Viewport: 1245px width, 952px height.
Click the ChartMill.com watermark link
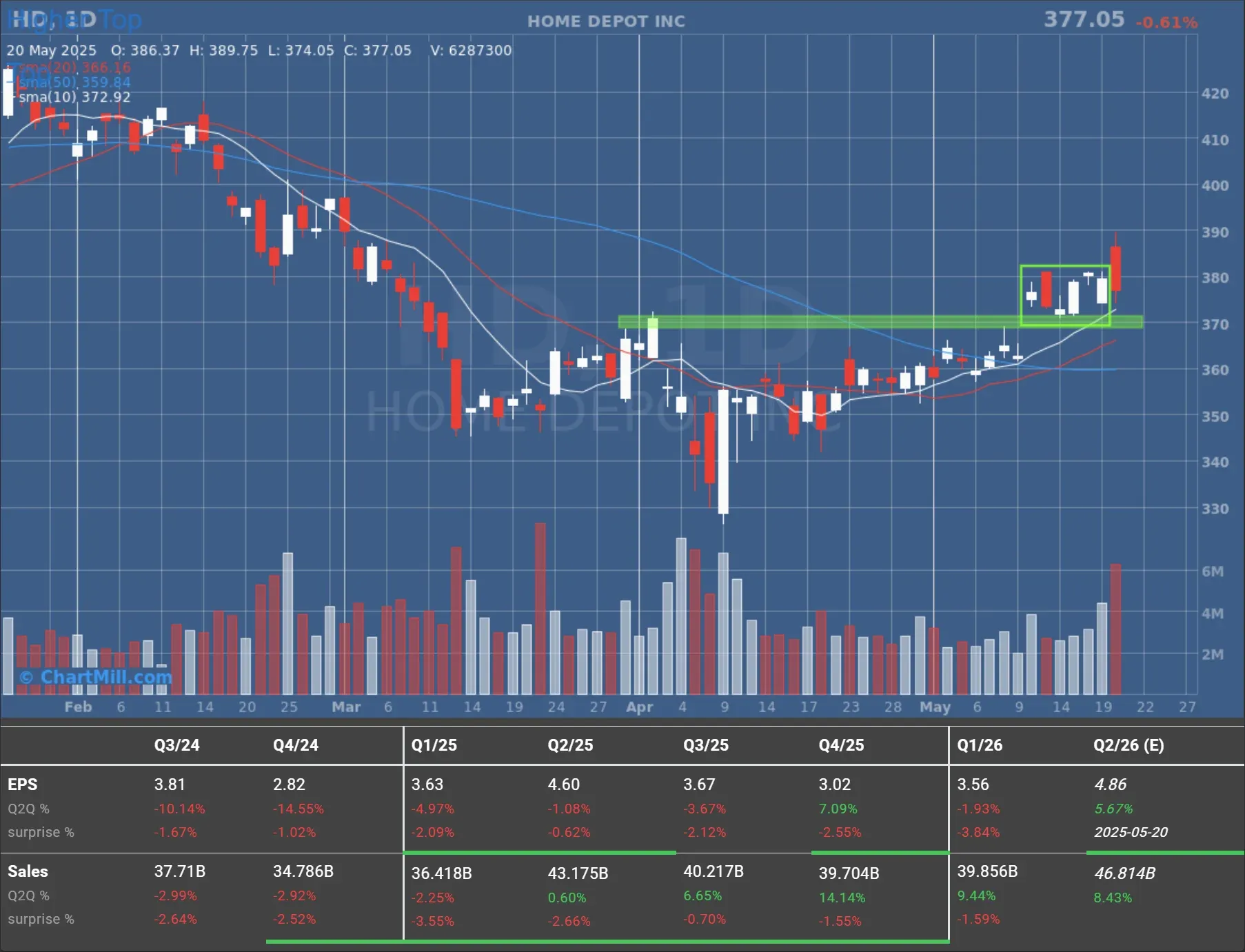coord(97,677)
